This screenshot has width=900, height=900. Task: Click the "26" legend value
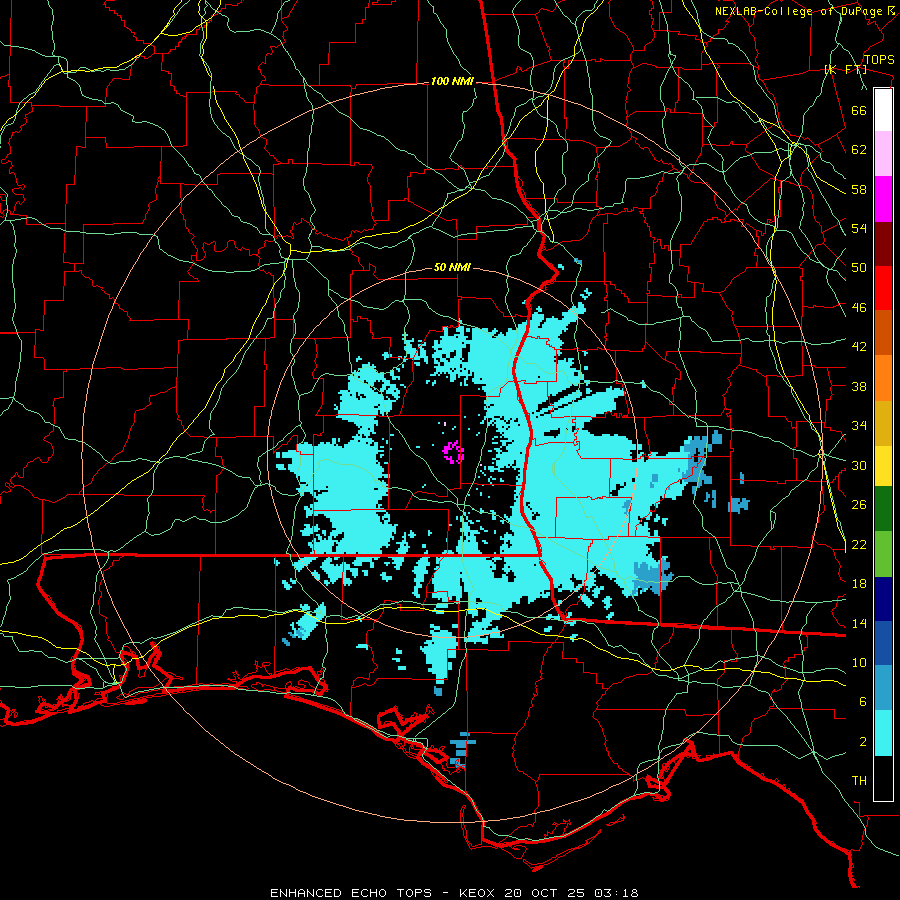[859, 505]
